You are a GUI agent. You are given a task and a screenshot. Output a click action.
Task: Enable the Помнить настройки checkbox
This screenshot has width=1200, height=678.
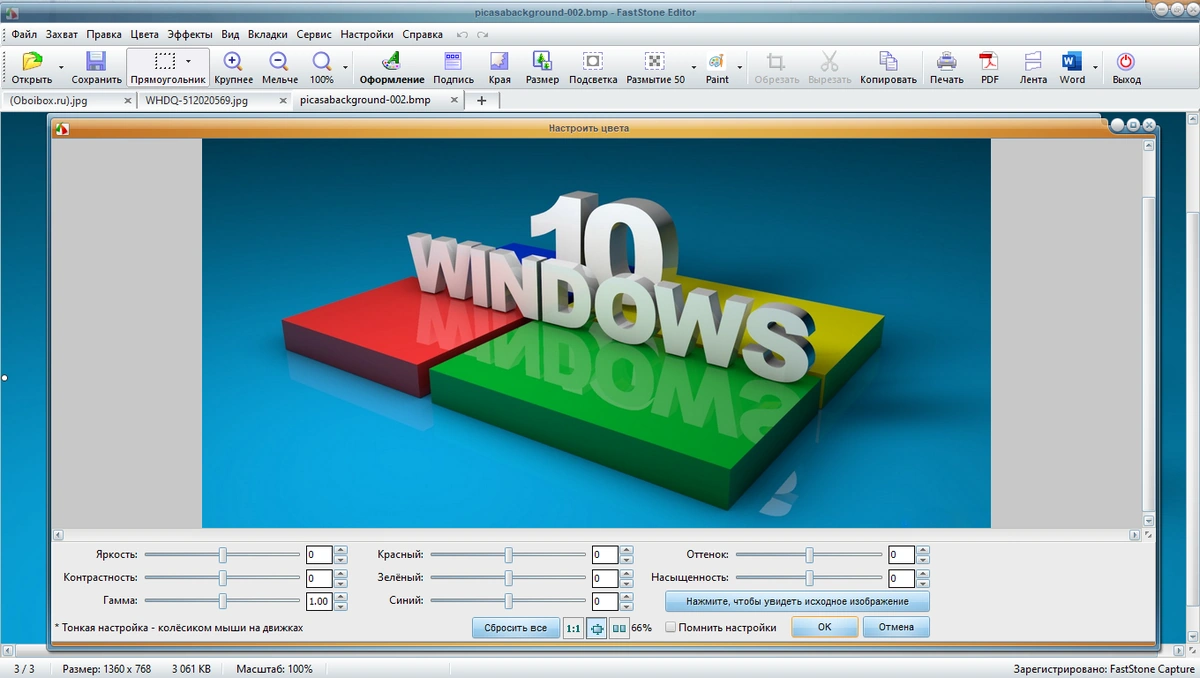click(x=671, y=628)
